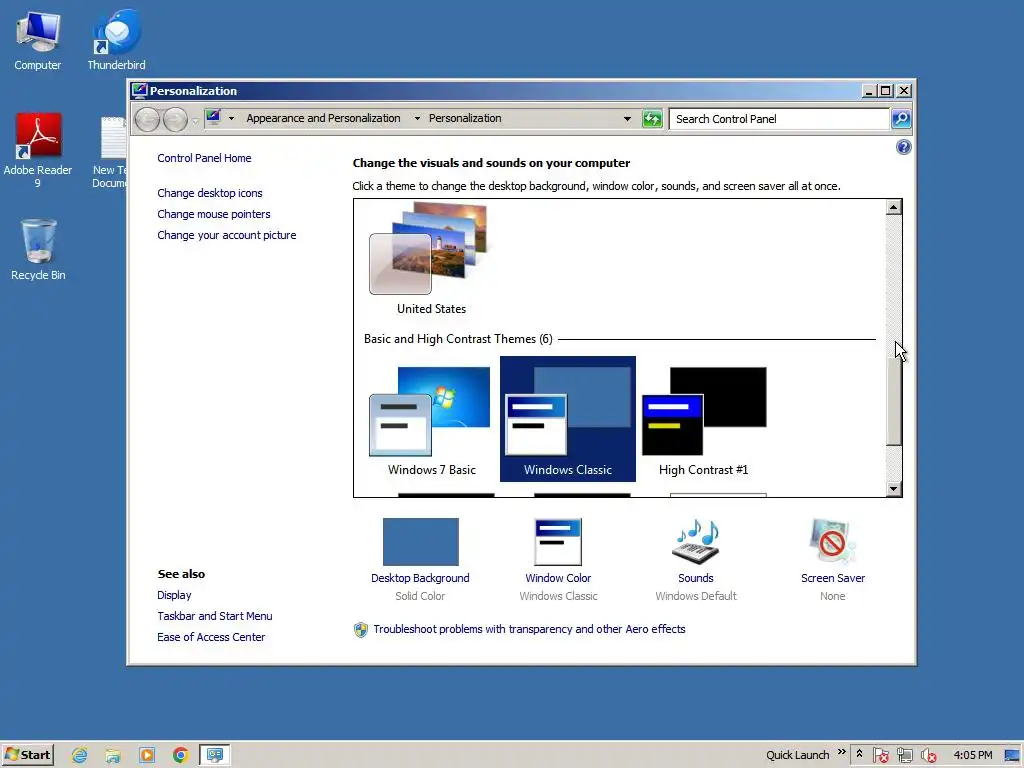1024x768 pixels.
Task: Select the Recycle Bin icon
Action: [38, 249]
